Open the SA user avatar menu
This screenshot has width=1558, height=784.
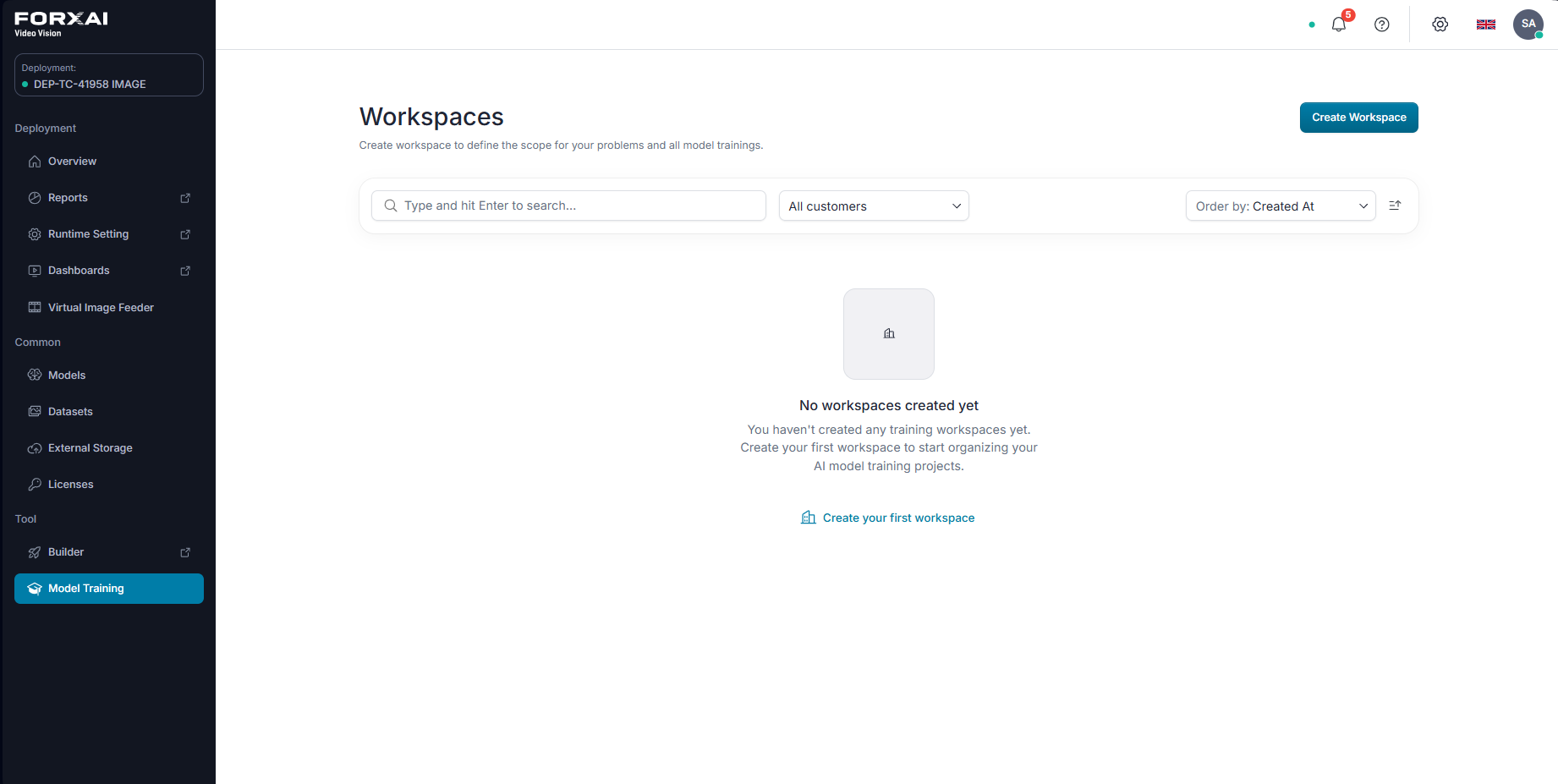point(1528,24)
